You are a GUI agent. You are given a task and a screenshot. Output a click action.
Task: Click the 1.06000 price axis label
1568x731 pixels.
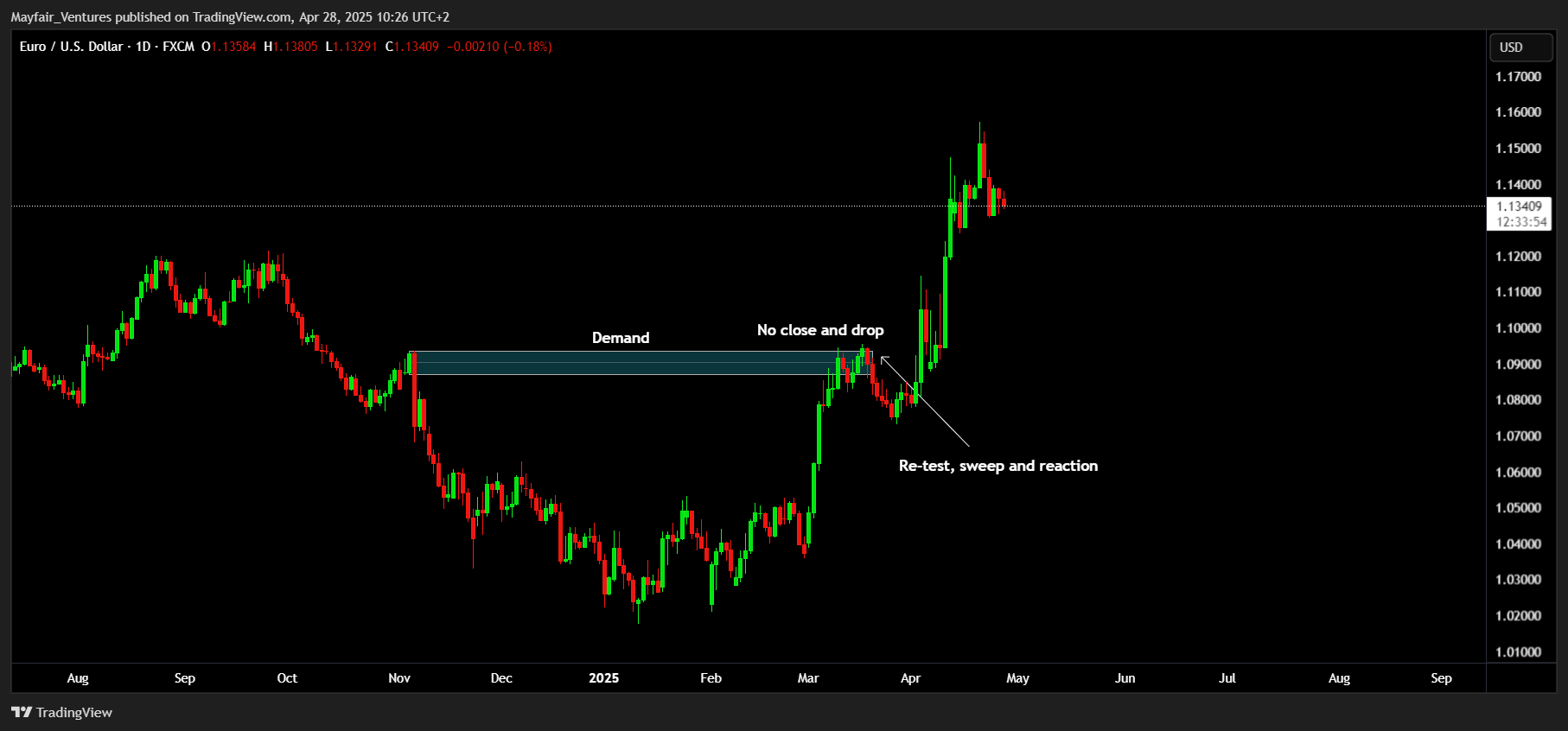click(1519, 473)
